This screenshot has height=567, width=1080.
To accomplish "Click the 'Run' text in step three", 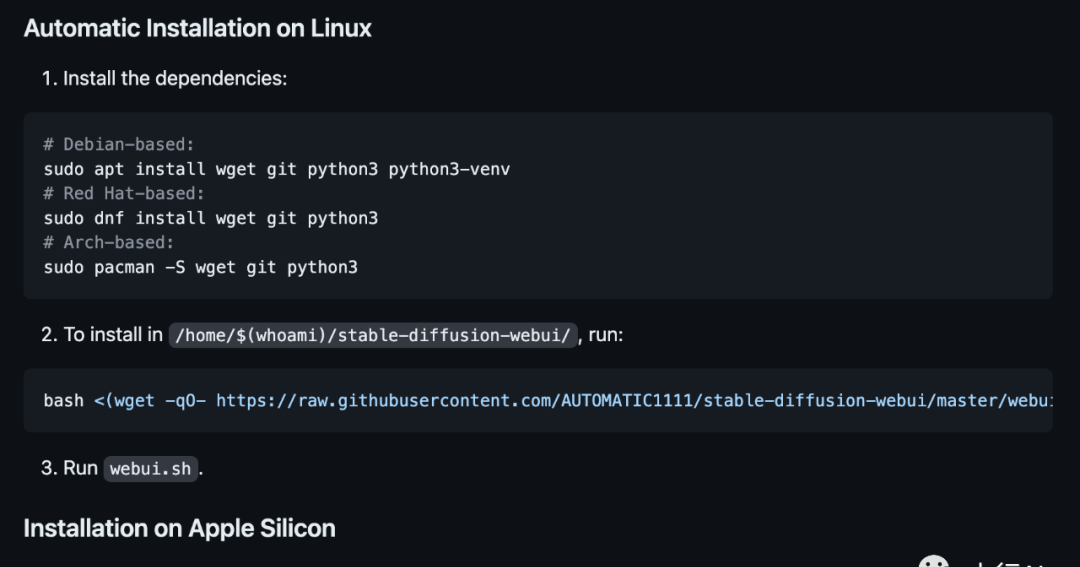I will 81,468.
